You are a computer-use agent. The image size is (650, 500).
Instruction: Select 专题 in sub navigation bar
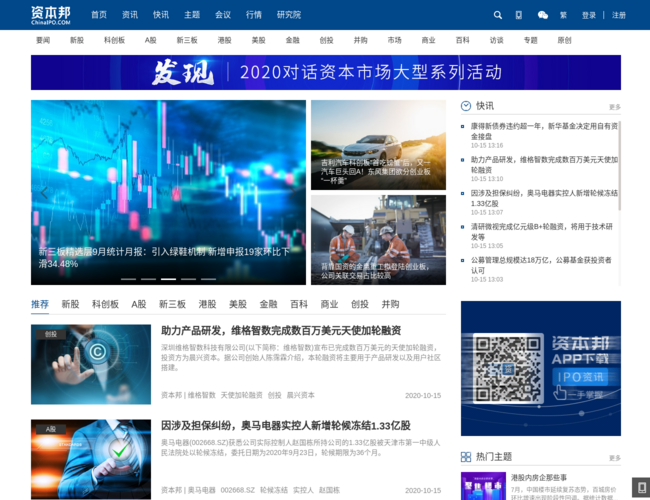pos(530,40)
